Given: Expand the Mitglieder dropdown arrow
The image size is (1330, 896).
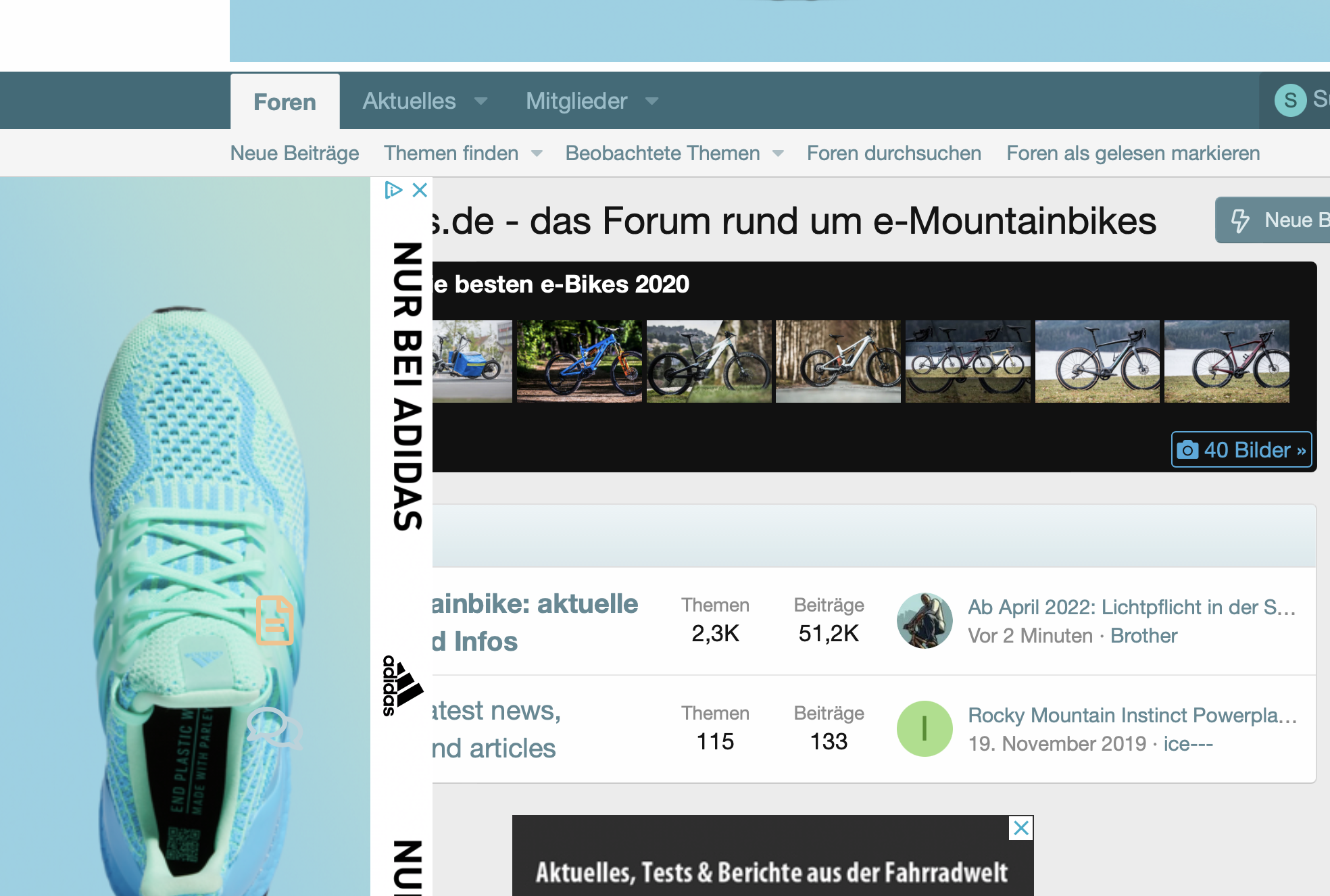Looking at the screenshot, I should 651,101.
